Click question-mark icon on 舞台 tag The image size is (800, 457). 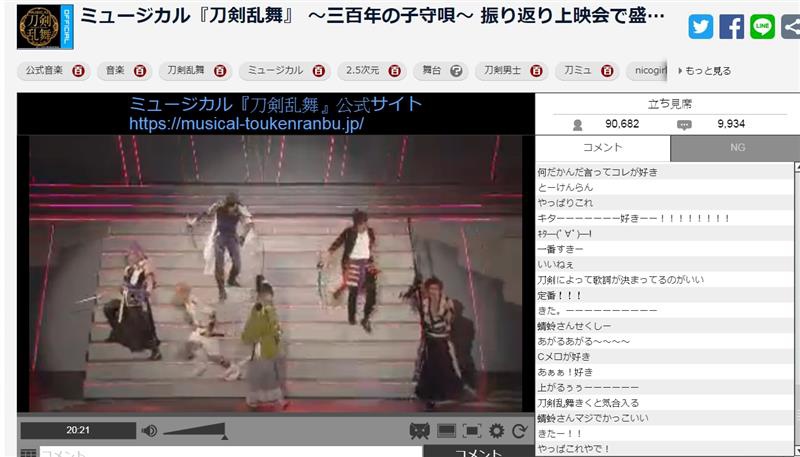tap(457, 71)
